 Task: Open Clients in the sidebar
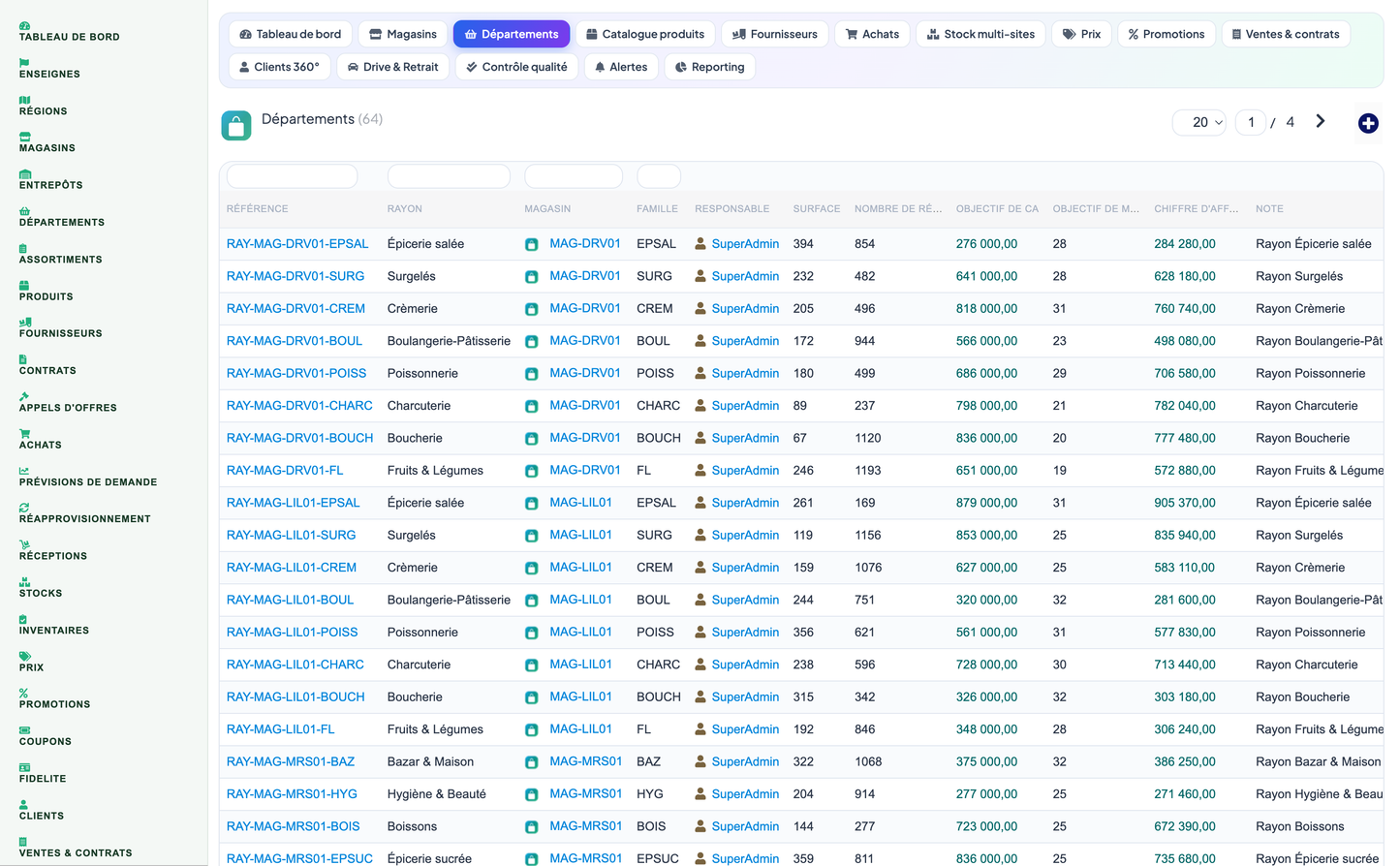pos(41,811)
